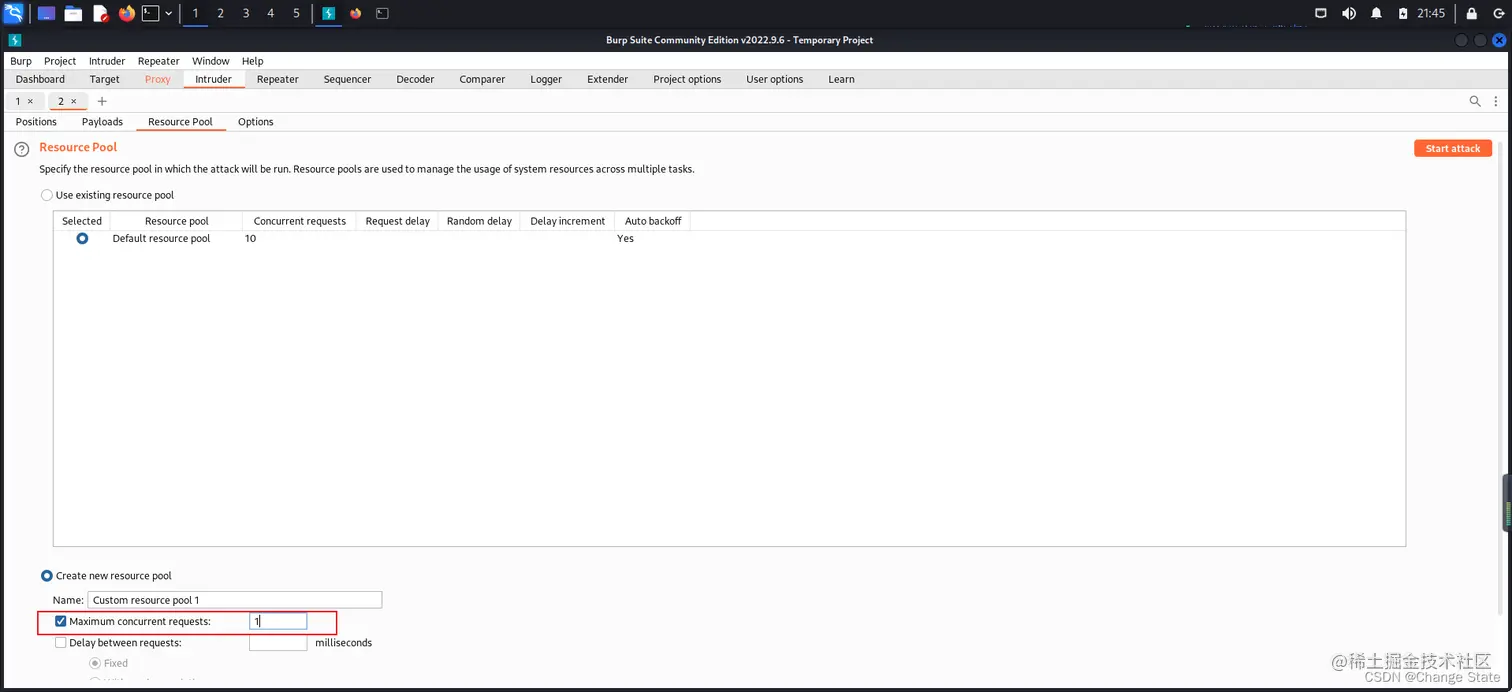Add a new Intruder tab with plus icon
This screenshot has height=692, width=1512.
102,101
